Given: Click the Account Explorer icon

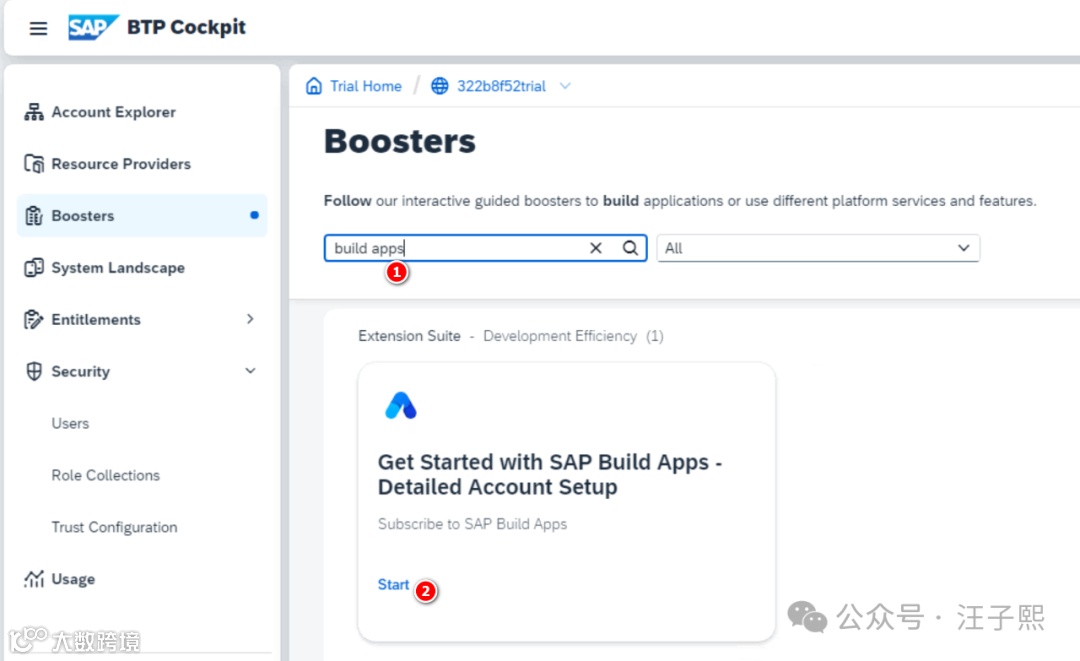Looking at the screenshot, I should click(34, 112).
